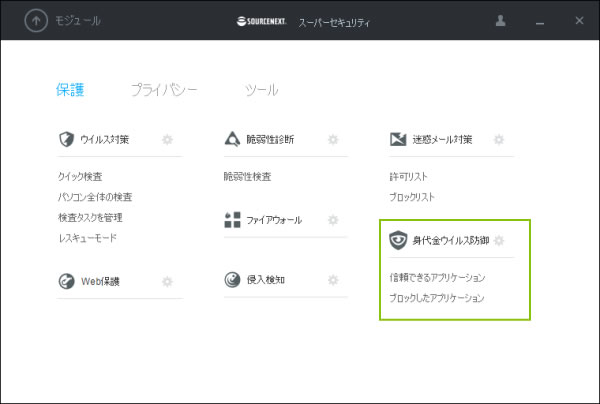Click the 身代金ウイルス防御 heading text
Viewport: 600px width, 404px height.
pos(451,241)
